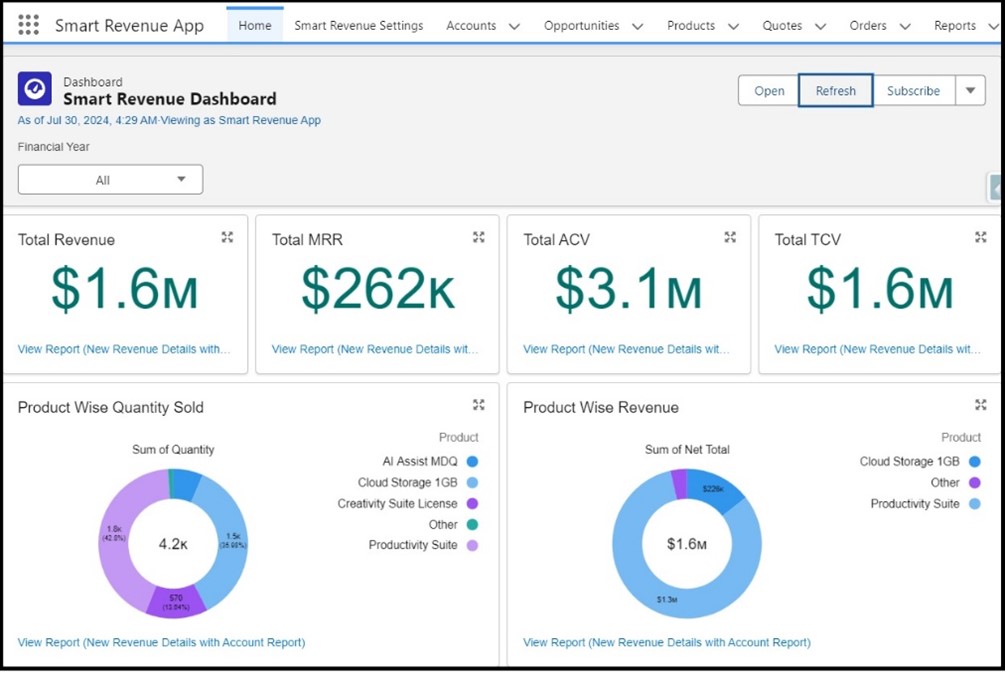Image resolution: width=1005 pixels, height=673 pixels.
Task: Open the Orders tab
Action: coord(868,26)
